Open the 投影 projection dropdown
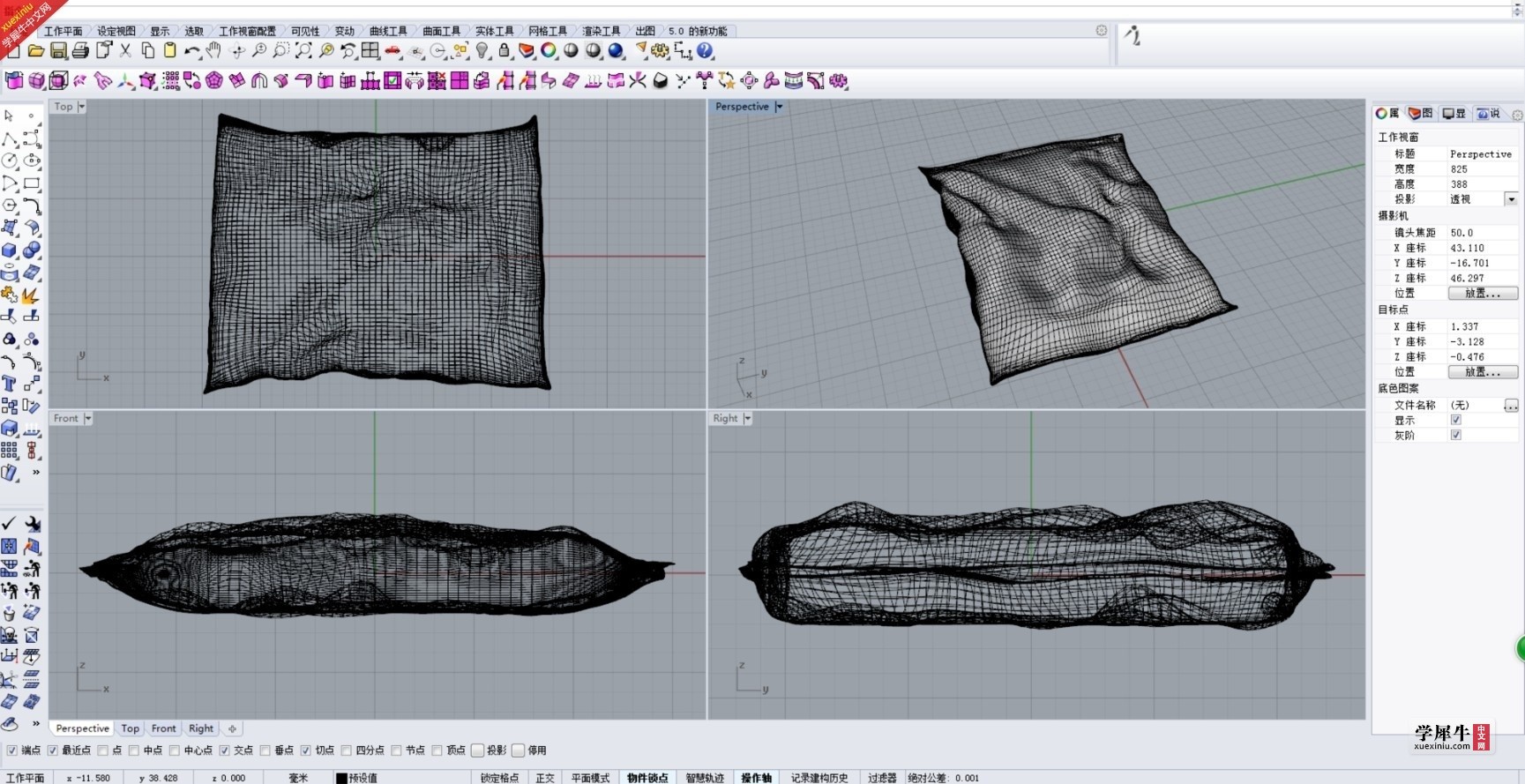1525x784 pixels. [1511, 199]
